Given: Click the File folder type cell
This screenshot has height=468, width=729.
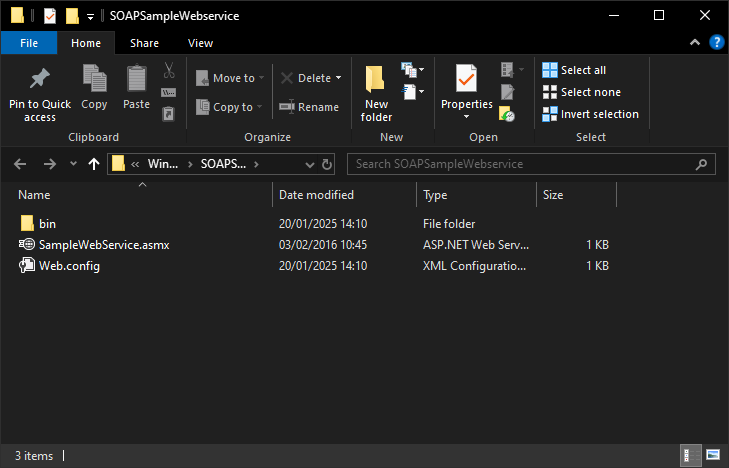Looking at the screenshot, I should click(x=449, y=224).
